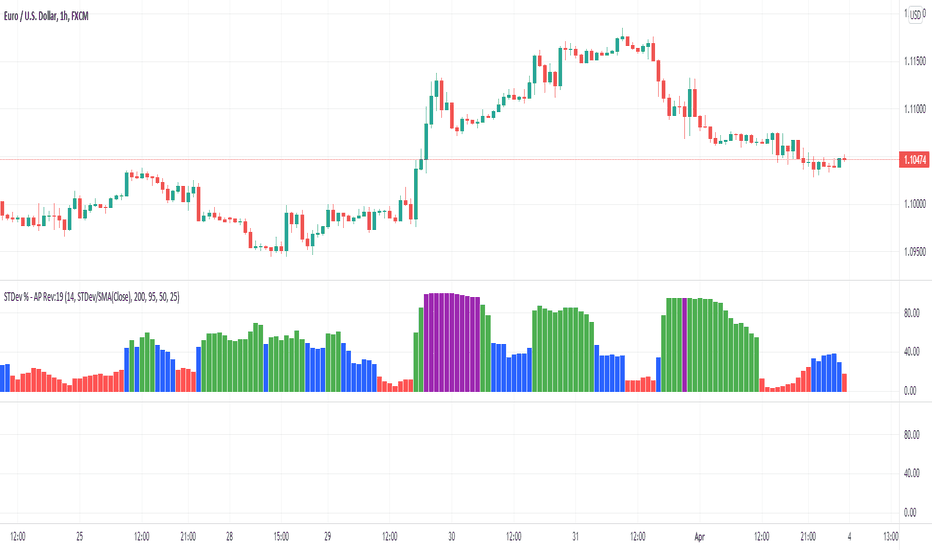Viewport: 932px width, 550px height.
Task: Click the most recent candle on price chart
Action: point(844,159)
